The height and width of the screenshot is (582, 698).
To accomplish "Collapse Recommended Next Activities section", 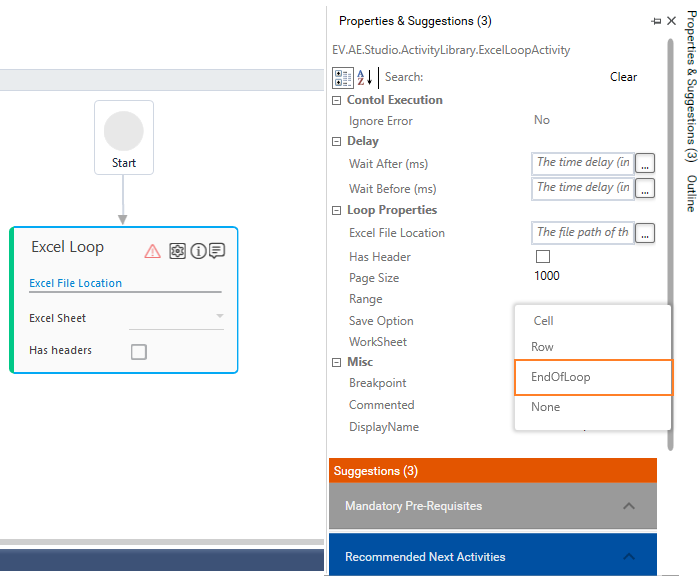I will [x=629, y=557].
